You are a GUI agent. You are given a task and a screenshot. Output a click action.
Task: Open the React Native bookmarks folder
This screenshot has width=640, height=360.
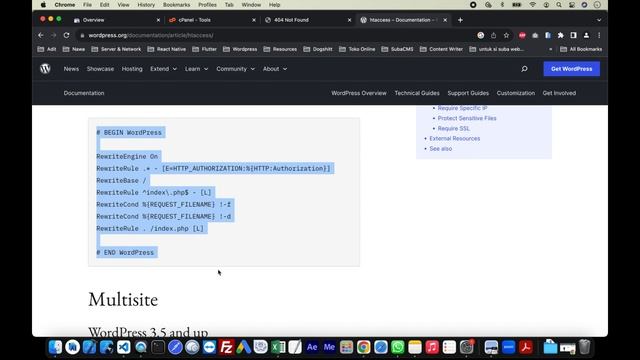coord(167,49)
